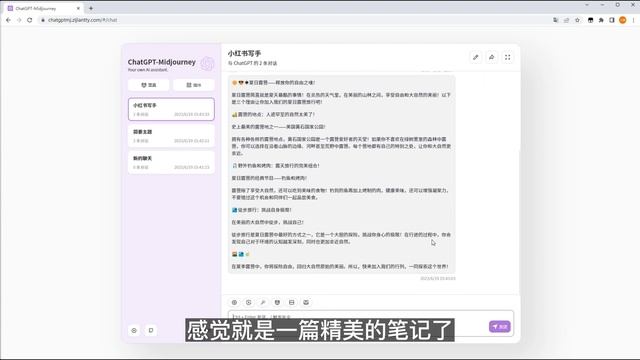This screenshot has width=640, height=360.
Task: Open the browser three-dot menu
Action: (x=633, y=20)
